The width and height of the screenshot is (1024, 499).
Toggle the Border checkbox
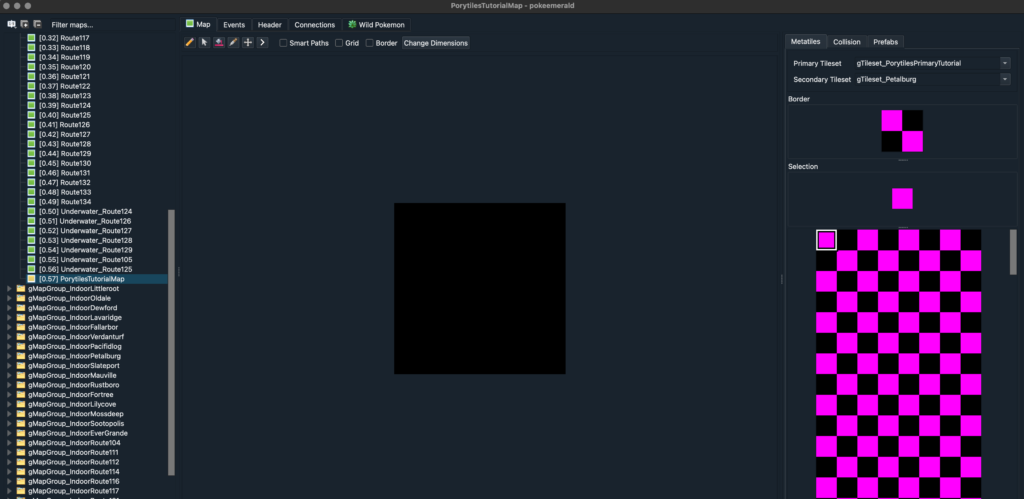(x=370, y=43)
